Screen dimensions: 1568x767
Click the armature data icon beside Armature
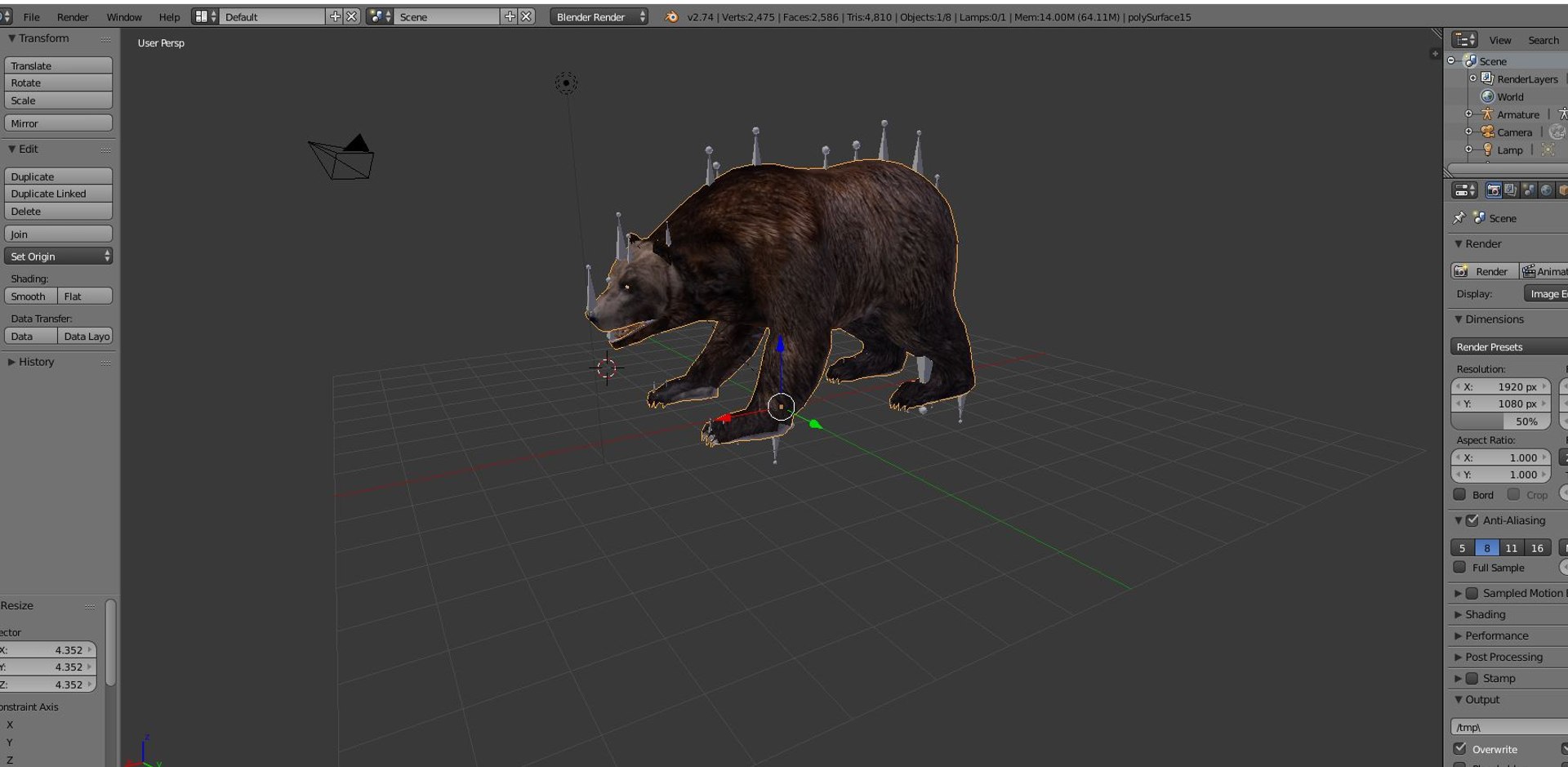point(1562,114)
